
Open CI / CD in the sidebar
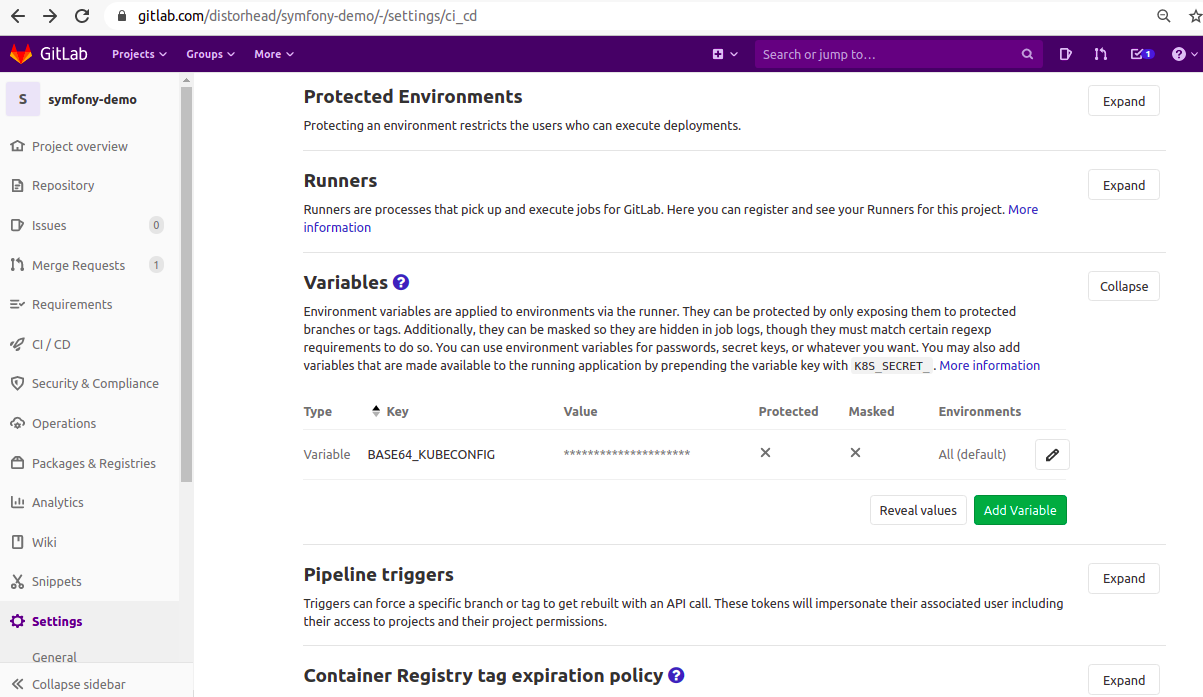(x=51, y=344)
